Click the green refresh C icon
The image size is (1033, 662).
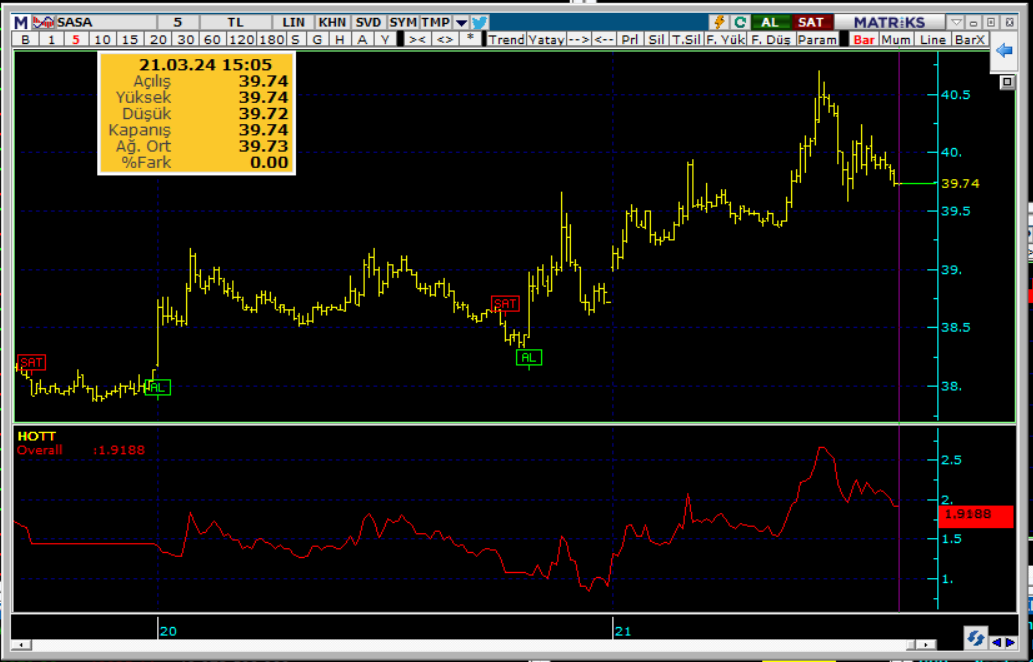[739, 22]
